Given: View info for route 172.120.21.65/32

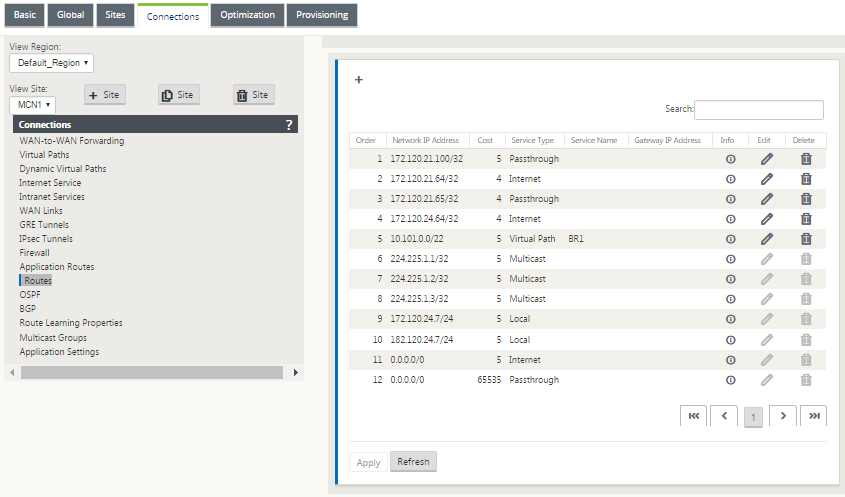Looking at the screenshot, I should click(x=731, y=199).
